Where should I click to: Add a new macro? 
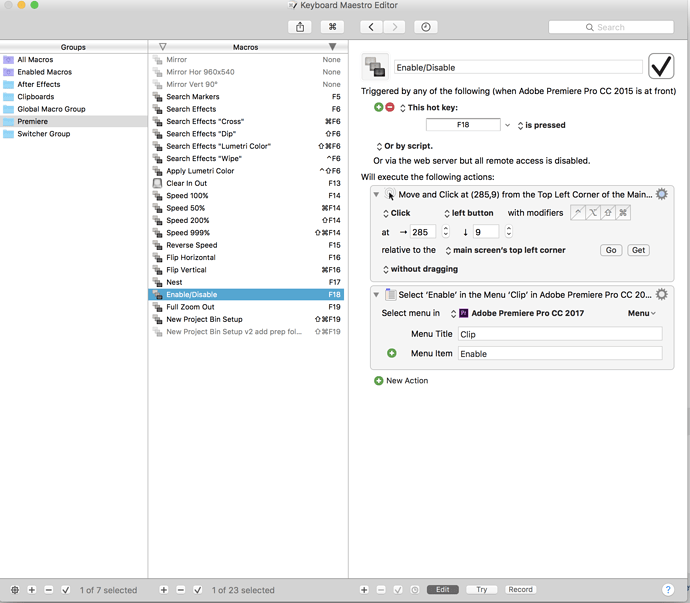pos(164,590)
